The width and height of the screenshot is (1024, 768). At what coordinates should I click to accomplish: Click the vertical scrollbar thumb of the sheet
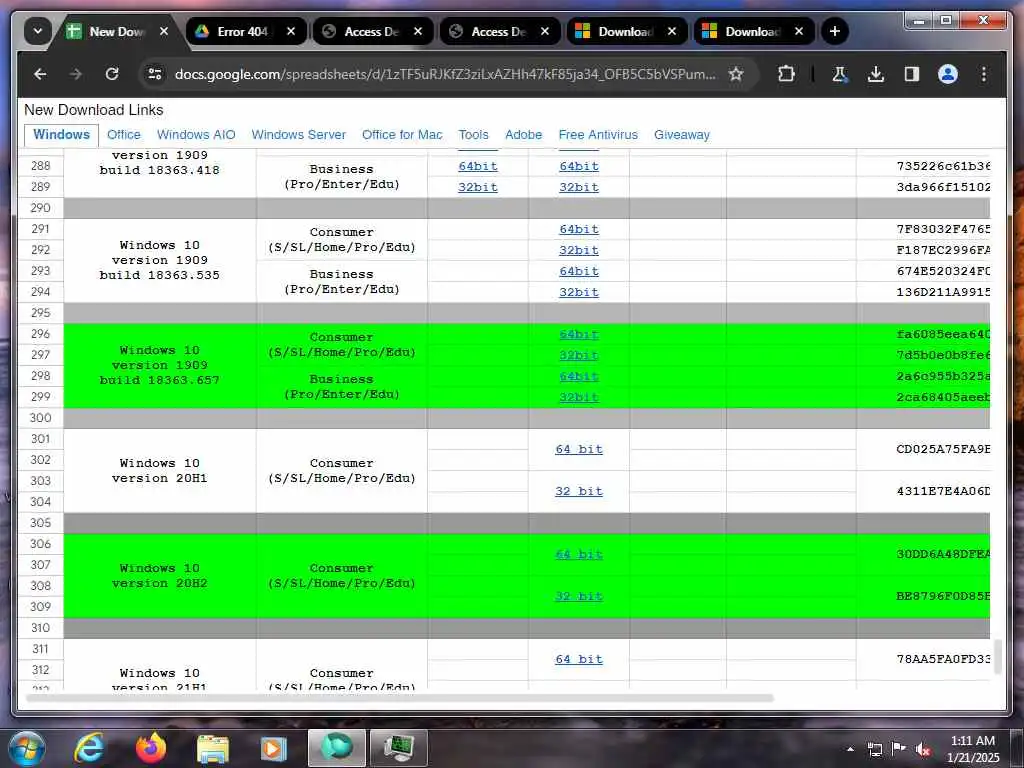(x=997, y=656)
